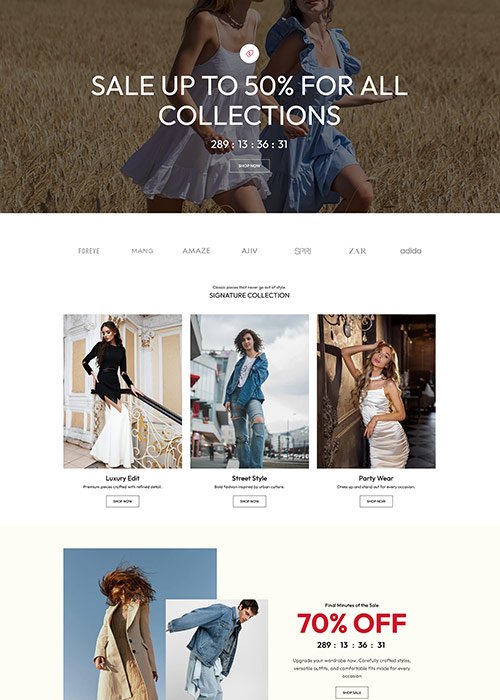Click Shop Now in the hero banner
500x700 pixels.
click(x=250, y=166)
